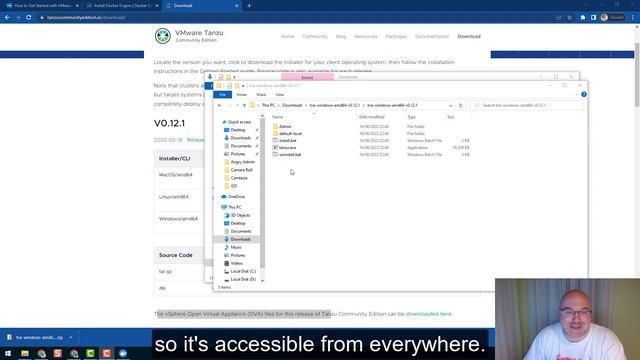Open the View ribbon tab in Explorer

pos(280,95)
